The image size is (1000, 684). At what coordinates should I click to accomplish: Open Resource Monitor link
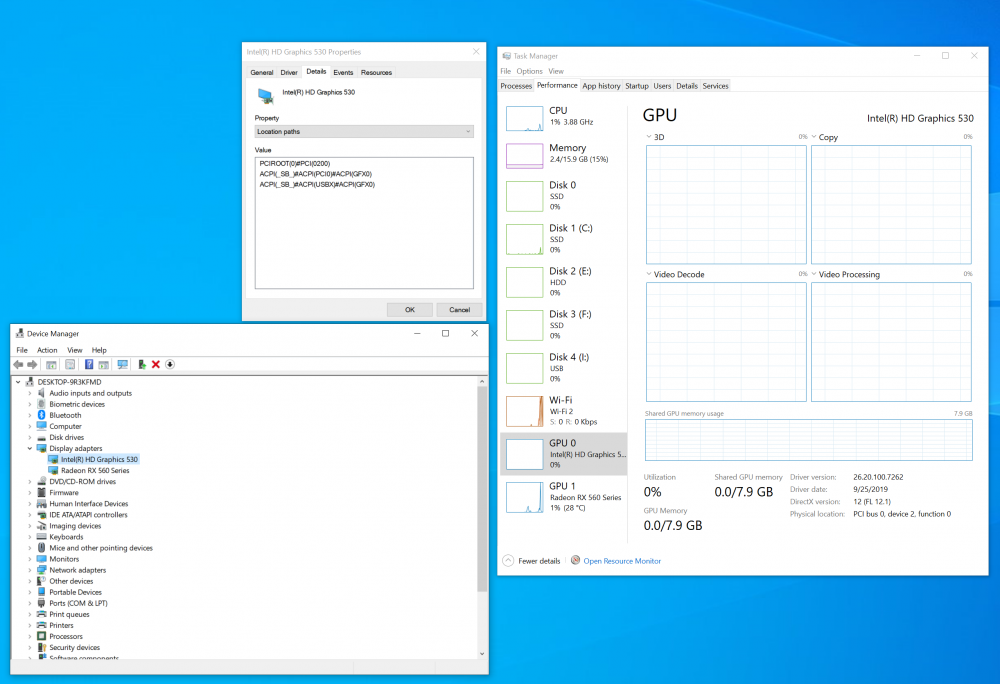[622, 561]
